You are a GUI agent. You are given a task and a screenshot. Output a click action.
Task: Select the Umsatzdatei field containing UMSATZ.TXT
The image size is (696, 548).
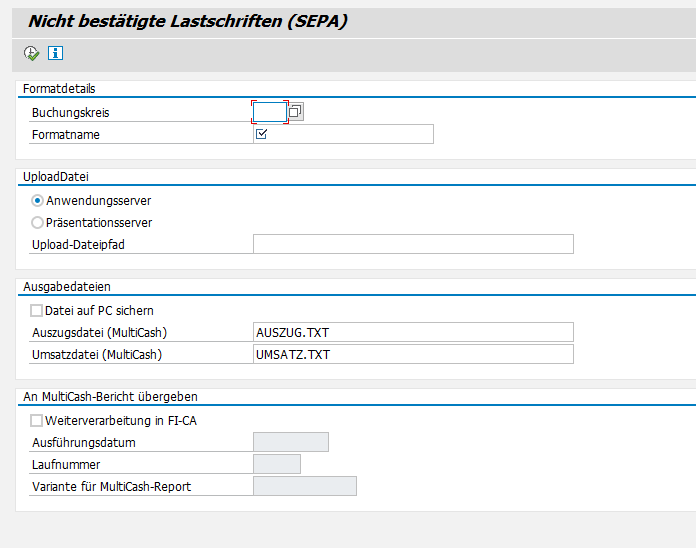point(413,354)
